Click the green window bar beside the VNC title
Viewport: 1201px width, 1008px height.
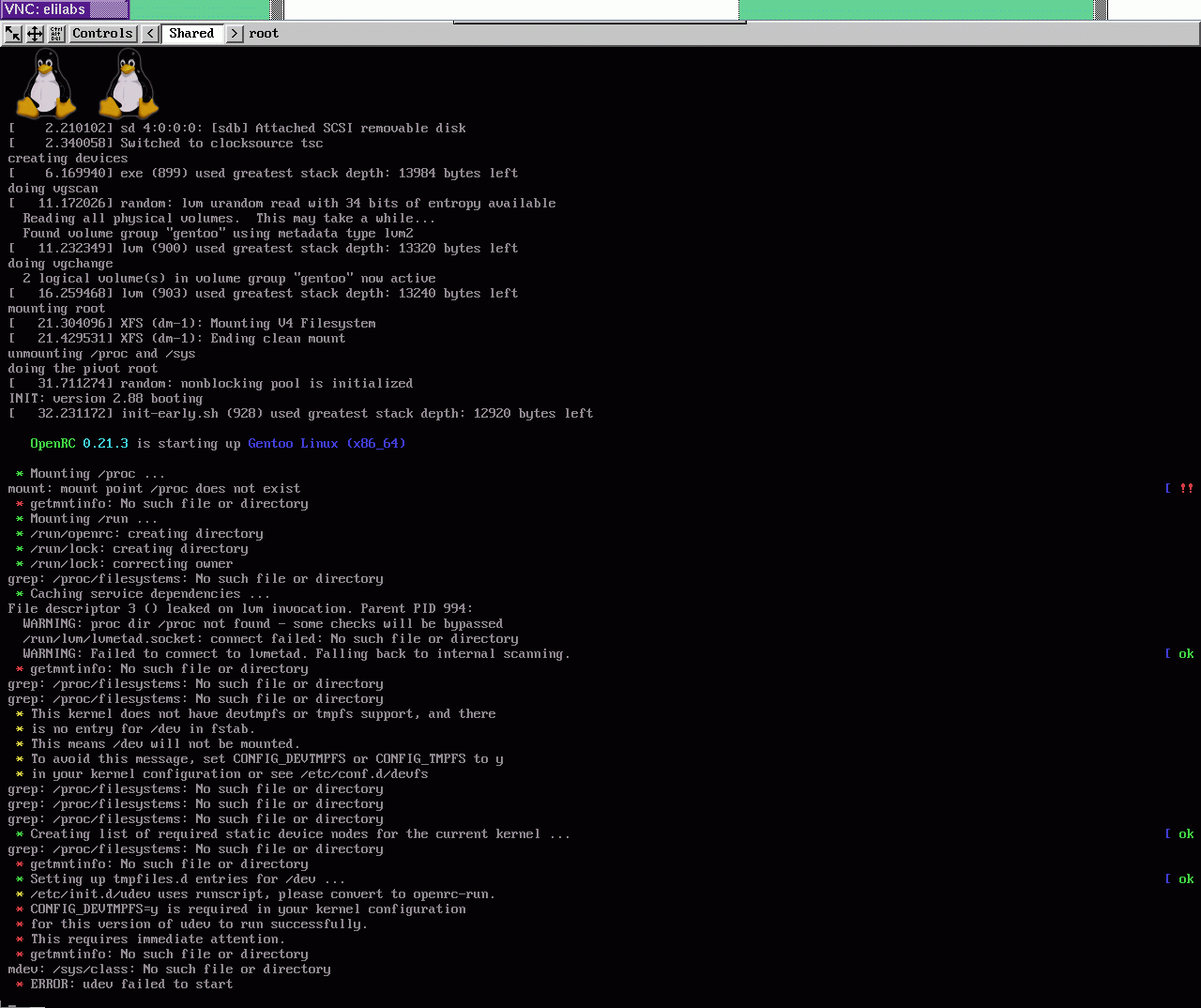tap(200, 9)
